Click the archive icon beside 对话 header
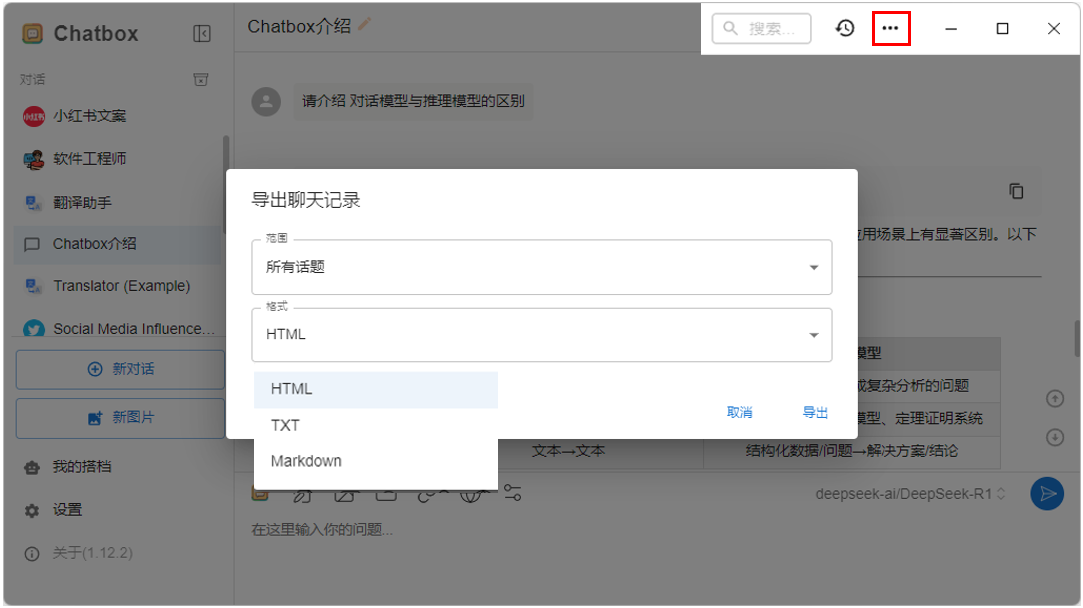Image resolution: width=1083 pixels, height=608 pixels. [x=200, y=79]
